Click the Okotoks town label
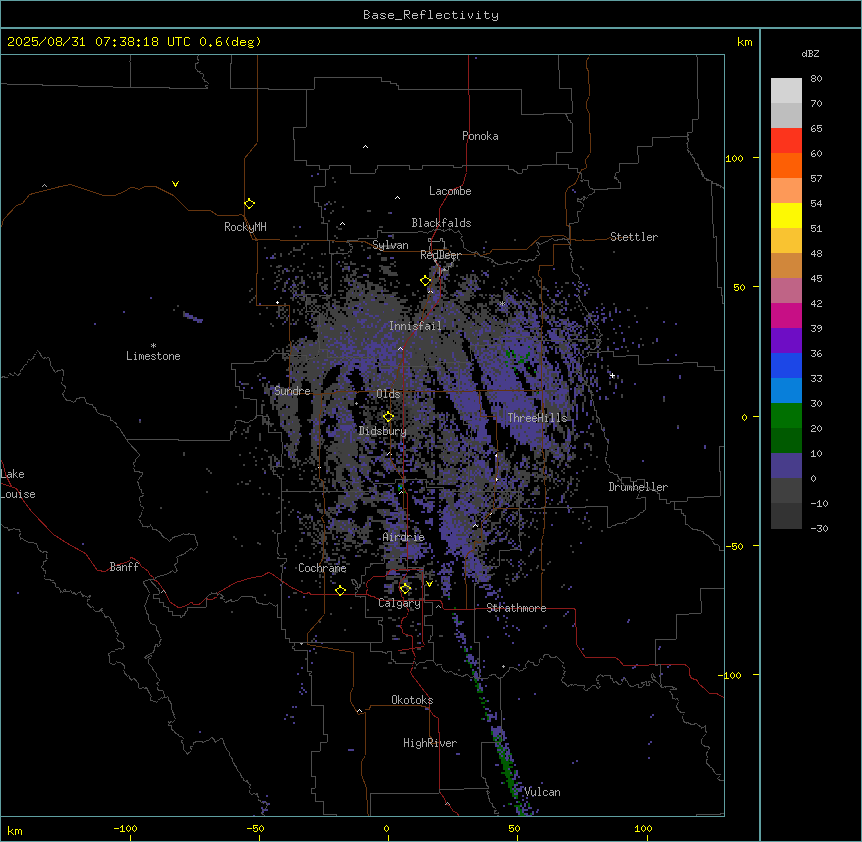Viewport: 862px width, 842px height. click(x=412, y=700)
